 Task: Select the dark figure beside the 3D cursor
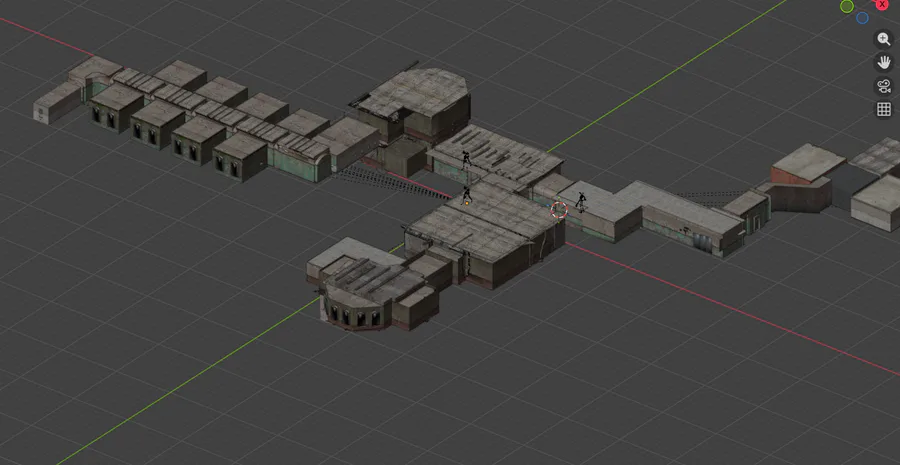[581, 202]
